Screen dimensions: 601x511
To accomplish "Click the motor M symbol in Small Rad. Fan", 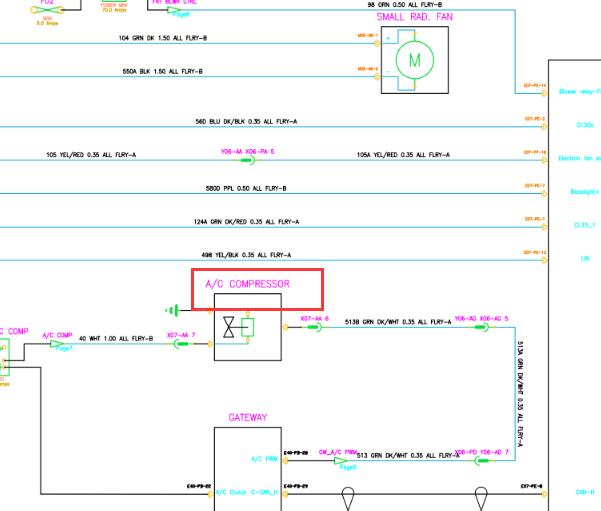I will click(415, 60).
